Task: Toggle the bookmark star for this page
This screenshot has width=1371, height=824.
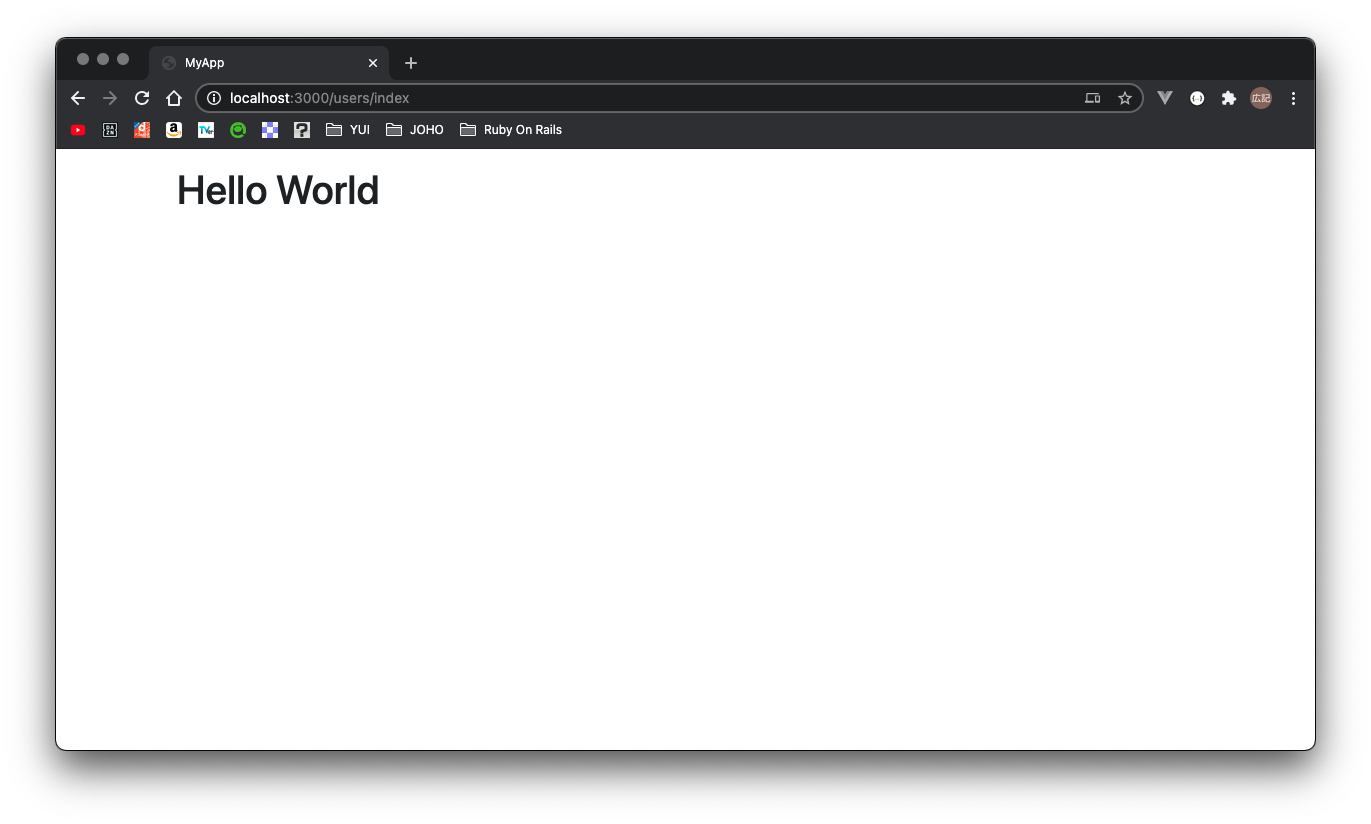Action: (x=1124, y=98)
